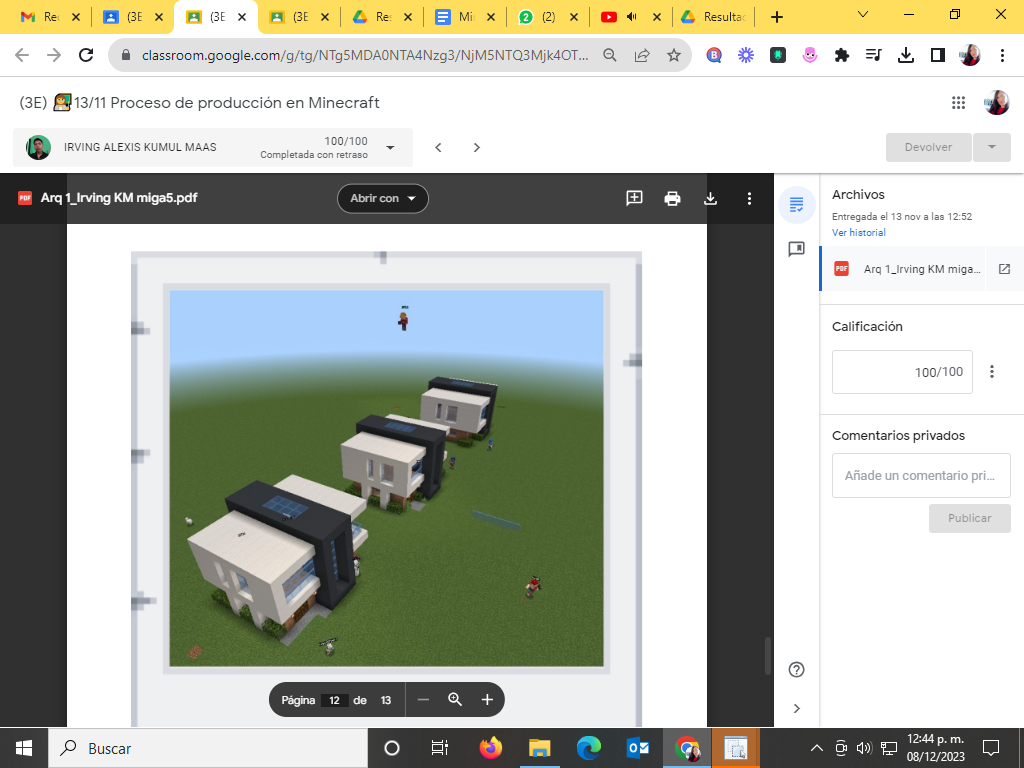
Task: Open the volume control in tray
Action: [x=864, y=748]
